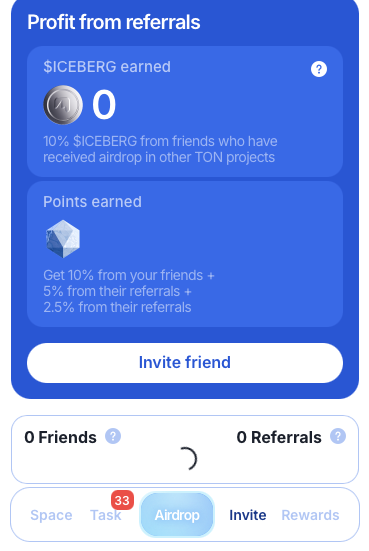Open the Rewards tab
The width and height of the screenshot is (369, 551).
[x=310, y=515]
